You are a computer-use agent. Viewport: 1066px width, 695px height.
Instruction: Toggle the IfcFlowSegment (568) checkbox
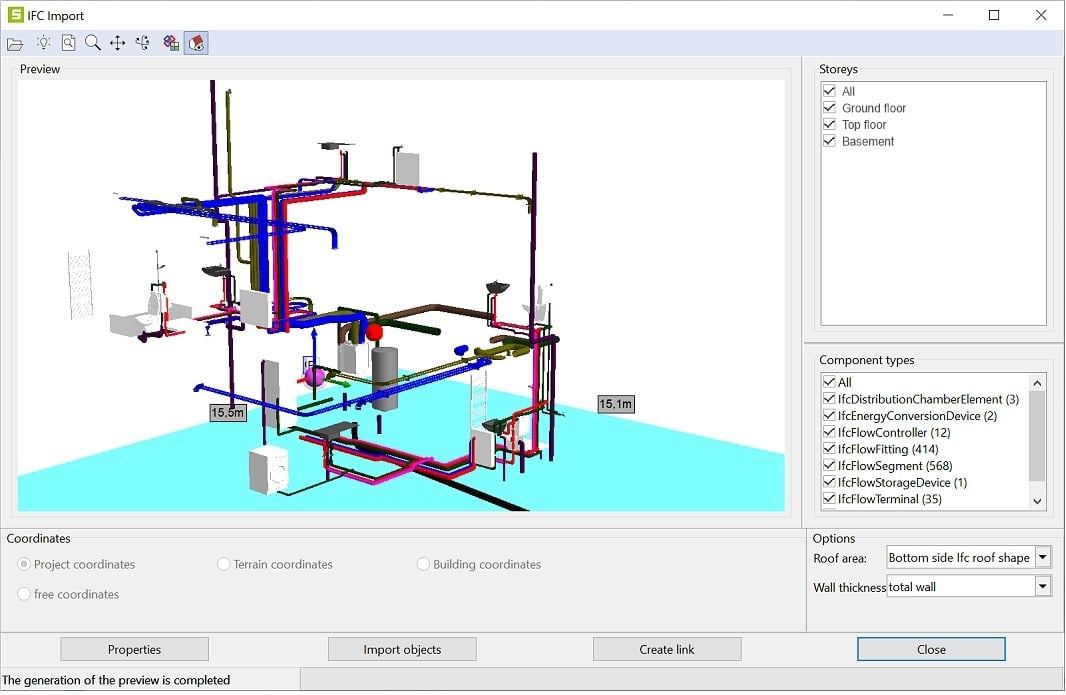tap(829, 466)
